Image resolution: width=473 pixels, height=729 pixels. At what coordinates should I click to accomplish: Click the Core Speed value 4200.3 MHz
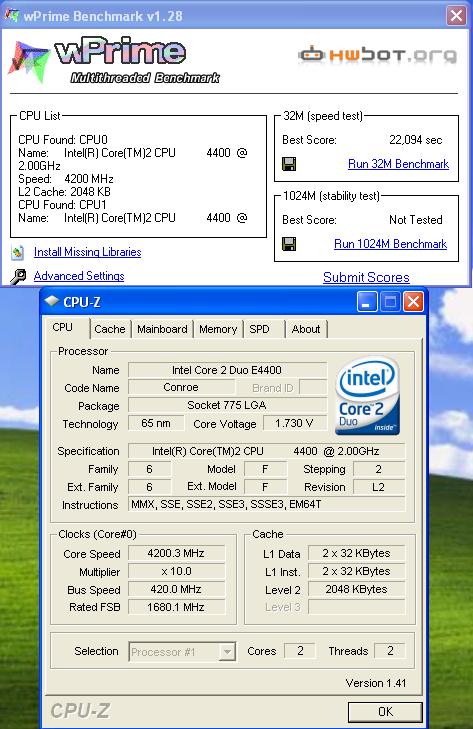tap(176, 553)
